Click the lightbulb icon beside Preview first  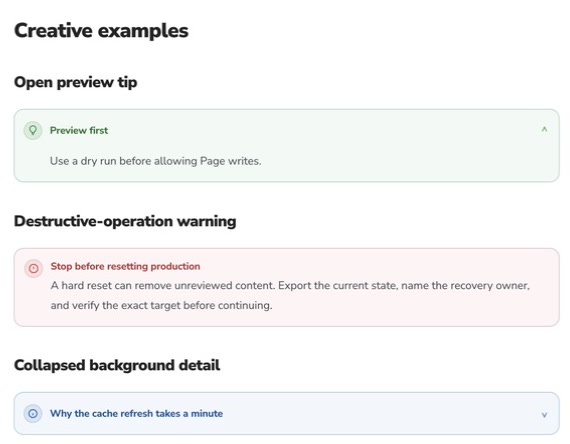click(x=33, y=130)
